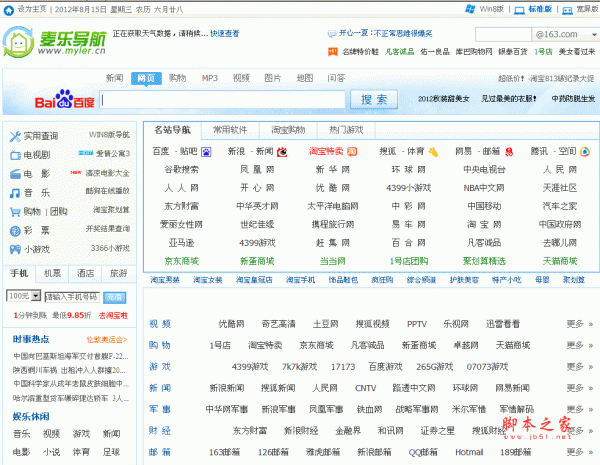Viewport: 600px width, 465px height.
Task: Click the email username input field
Action: pyautogui.click(x=503, y=35)
